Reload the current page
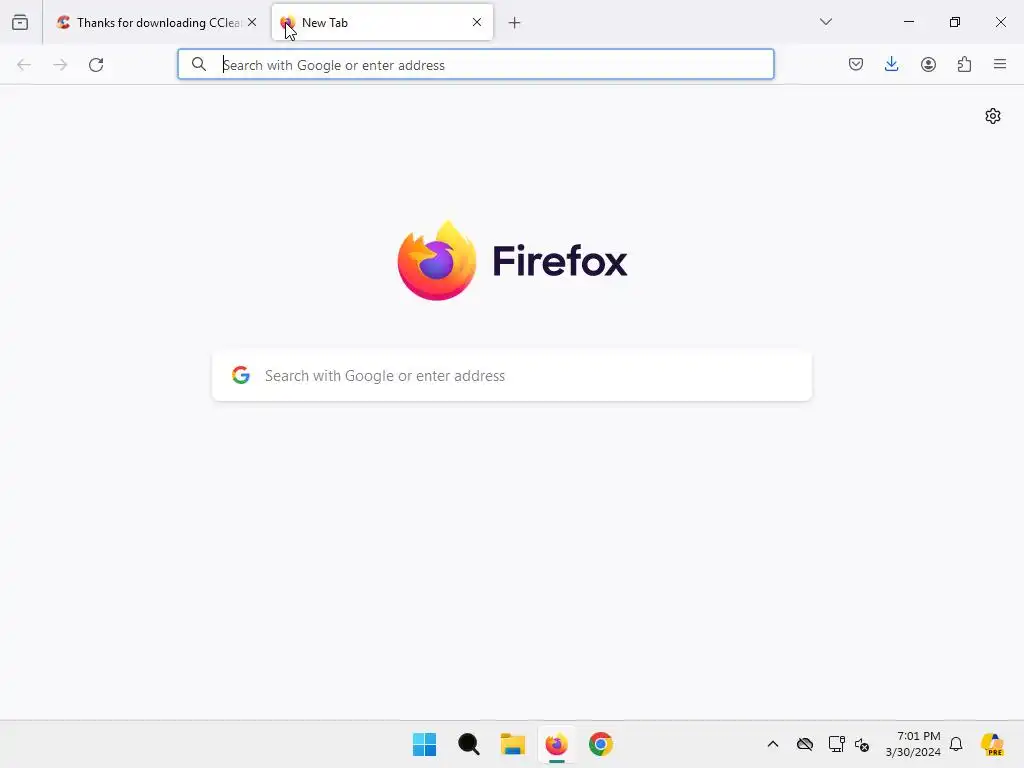Screen dimensions: 1024x768 [97, 65]
